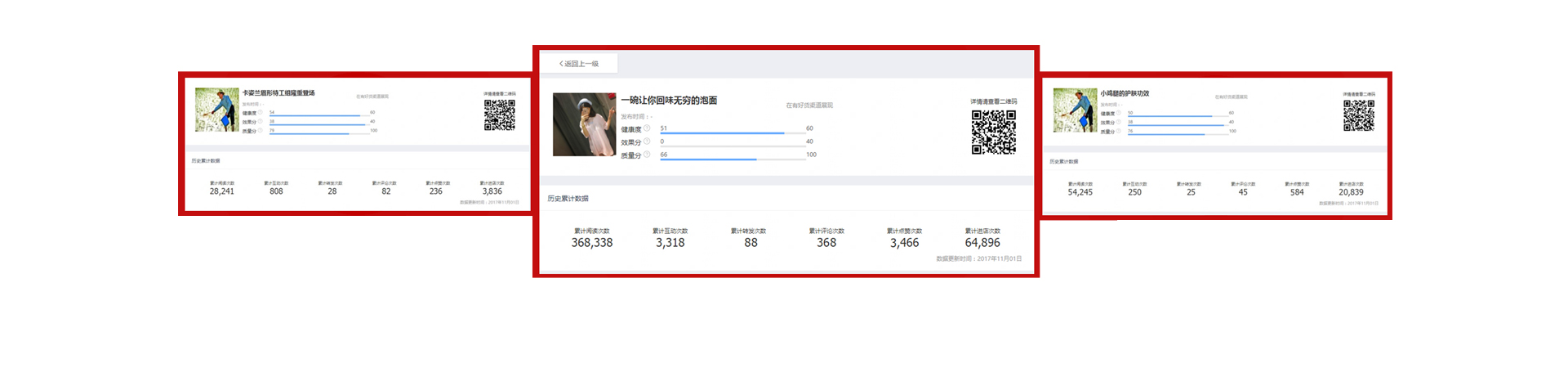
Task: Click help icon beside 质量分 in center panel
Action: (x=647, y=155)
